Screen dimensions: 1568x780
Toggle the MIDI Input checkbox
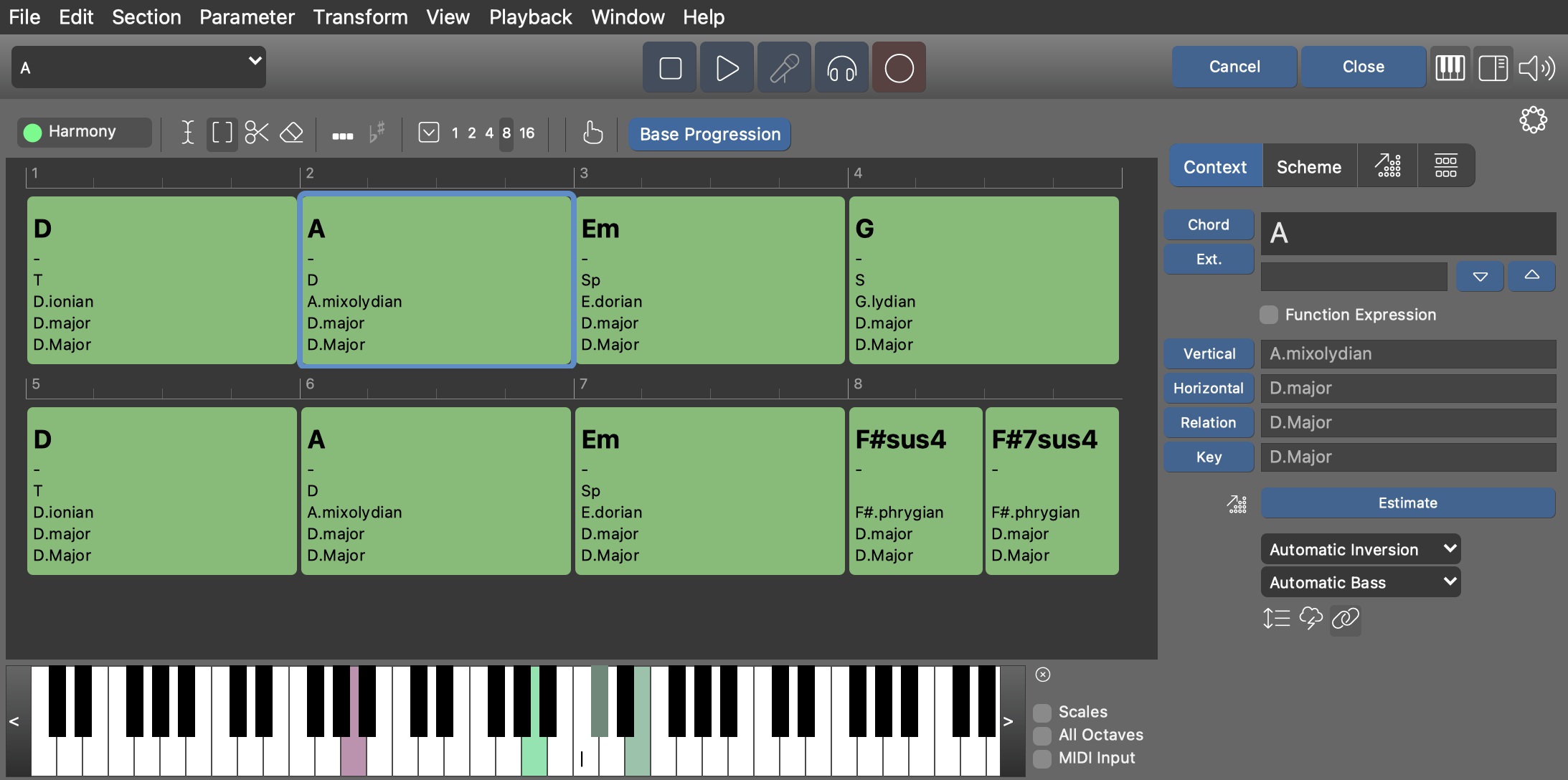1042,758
